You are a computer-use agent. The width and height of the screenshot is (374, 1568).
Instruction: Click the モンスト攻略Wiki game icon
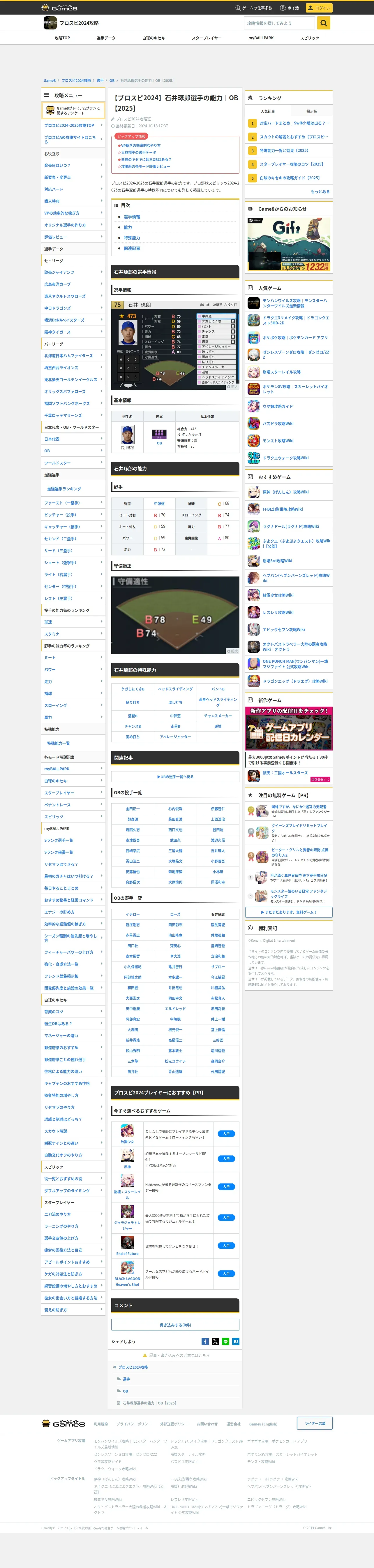[254, 441]
